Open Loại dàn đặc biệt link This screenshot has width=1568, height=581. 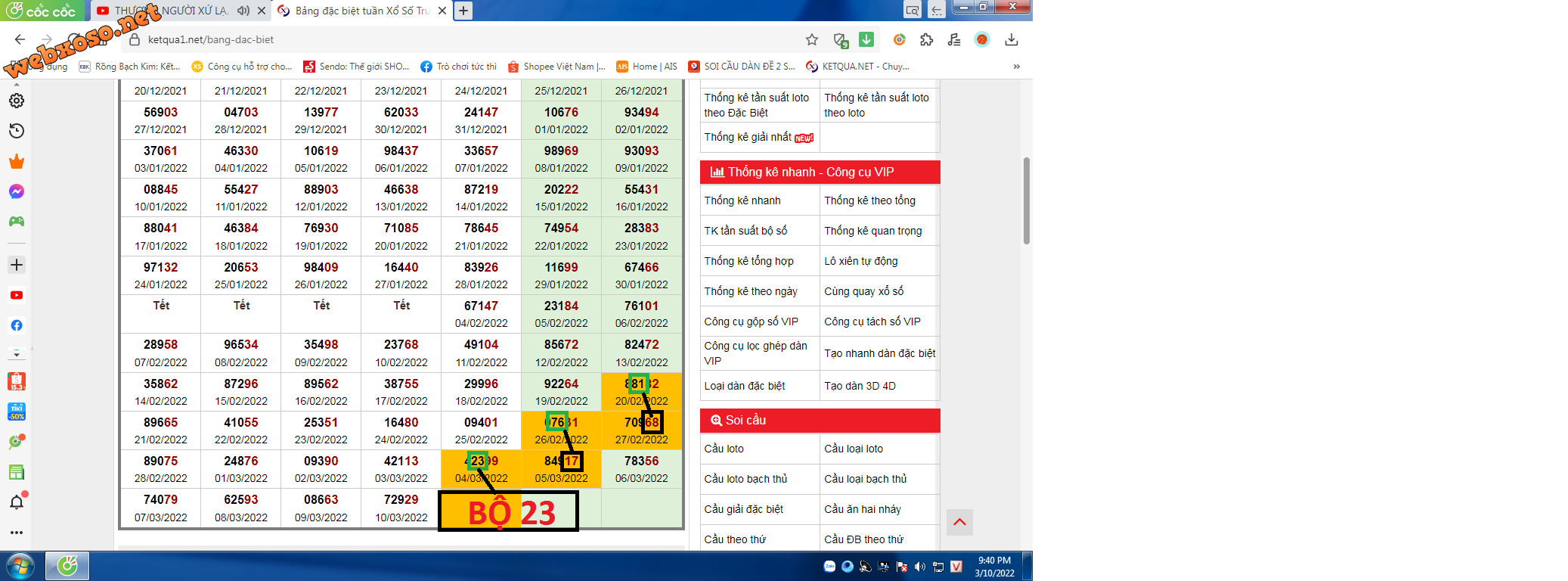pyautogui.click(x=745, y=386)
